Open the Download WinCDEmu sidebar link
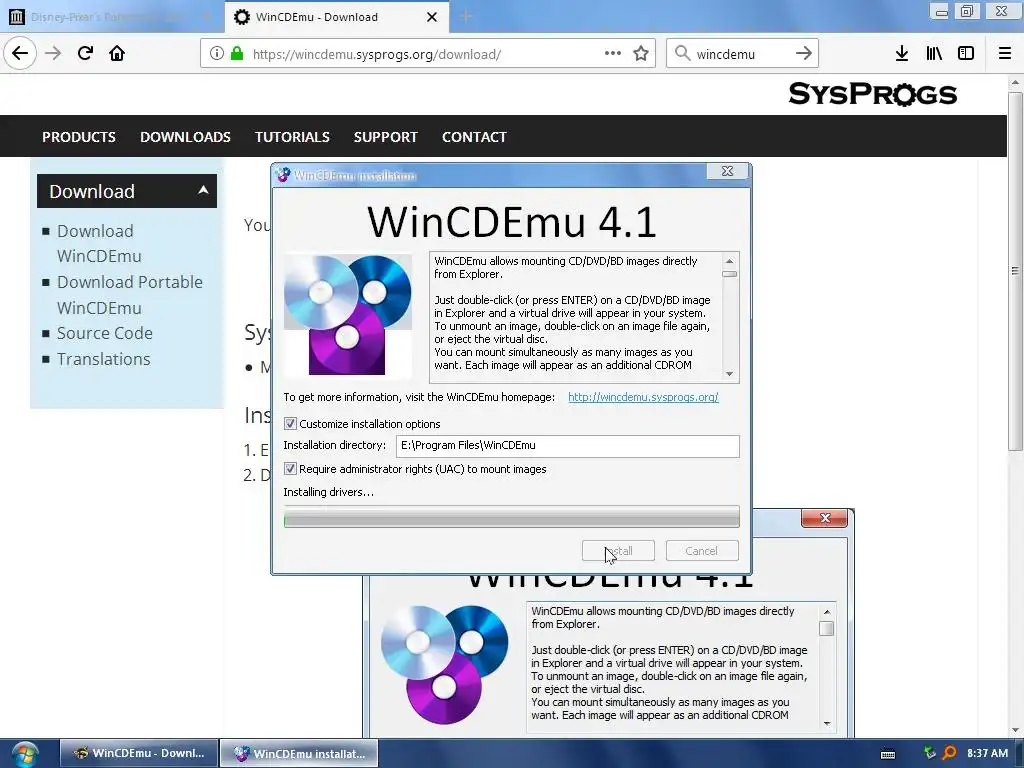The image size is (1024, 768). click(x=99, y=244)
